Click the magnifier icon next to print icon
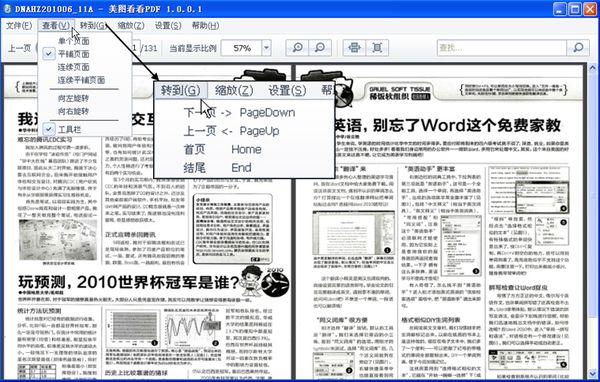Screen dimensions: 600x382 [320, 48]
